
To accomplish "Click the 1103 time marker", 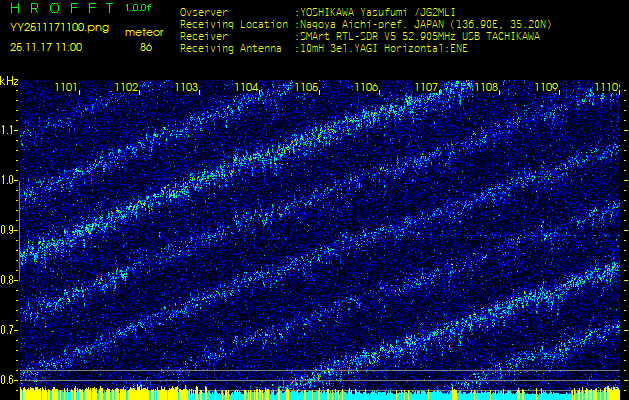I will (186, 87).
